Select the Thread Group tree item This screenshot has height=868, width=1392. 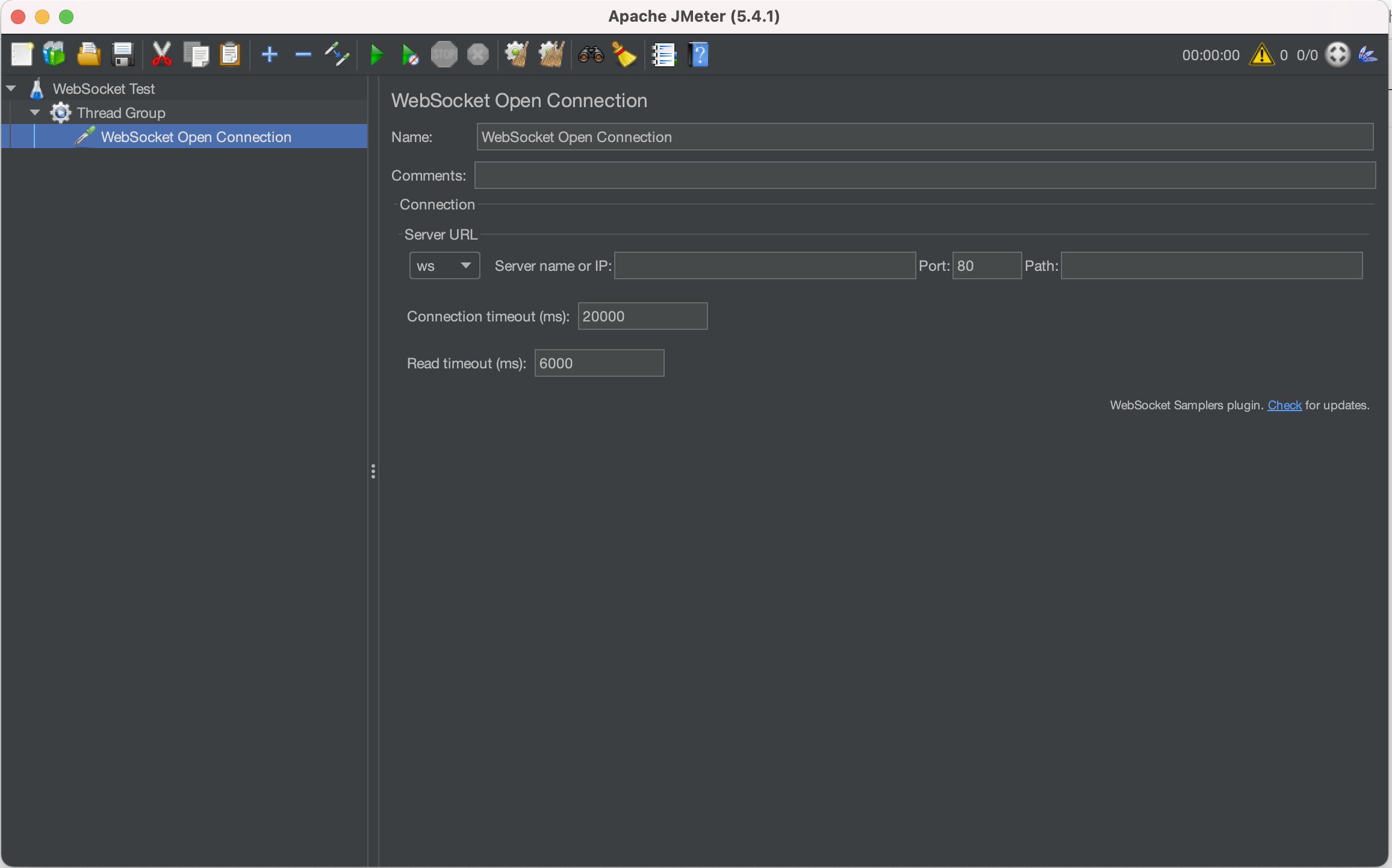pos(120,113)
